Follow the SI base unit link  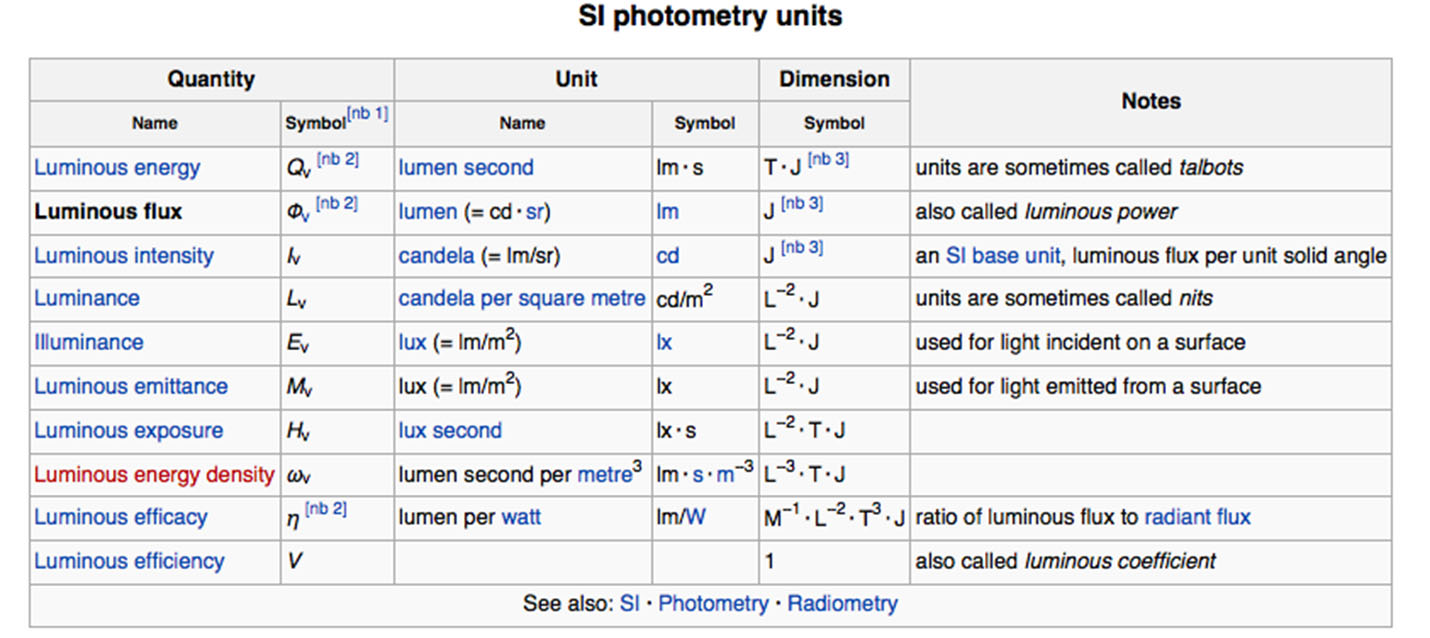pos(1004,255)
